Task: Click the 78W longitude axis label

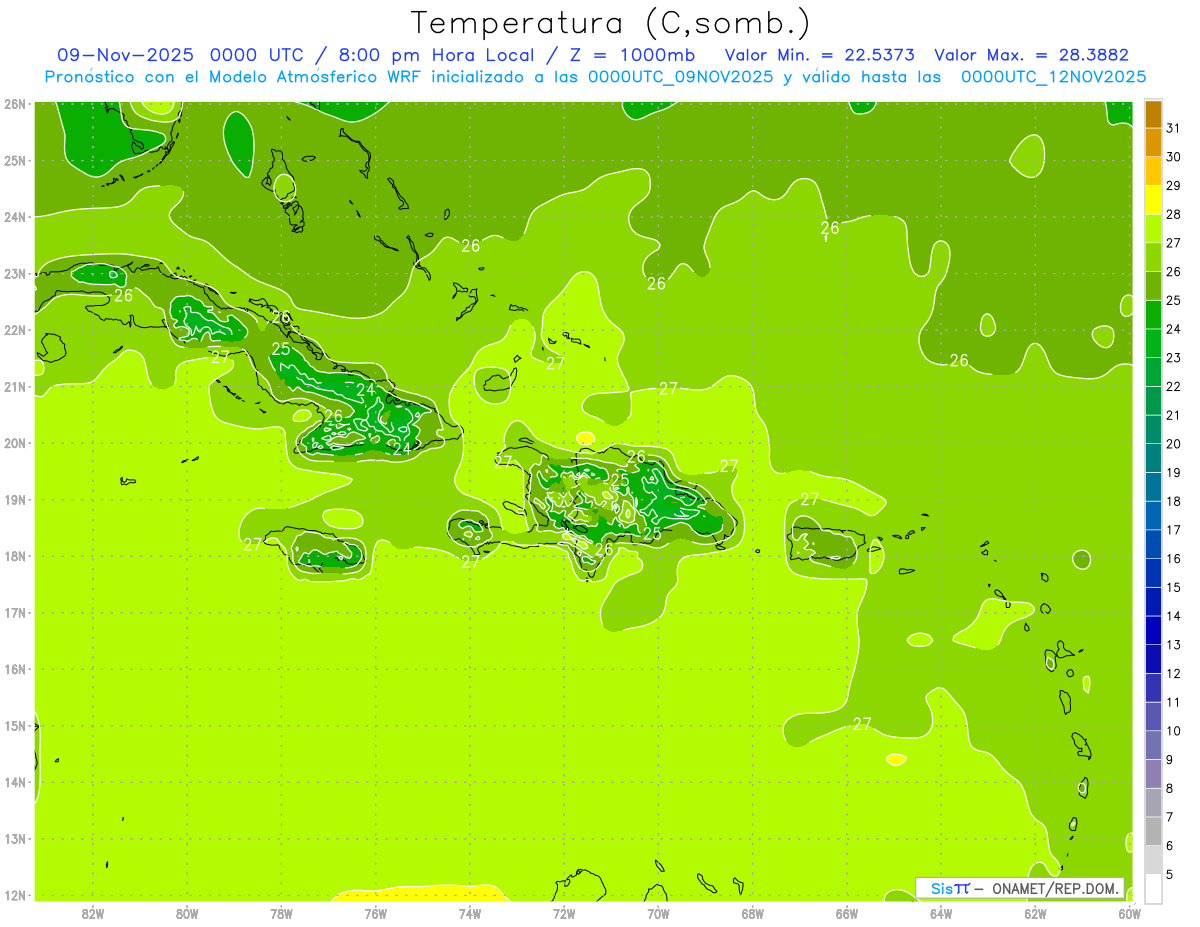Action: click(281, 913)
